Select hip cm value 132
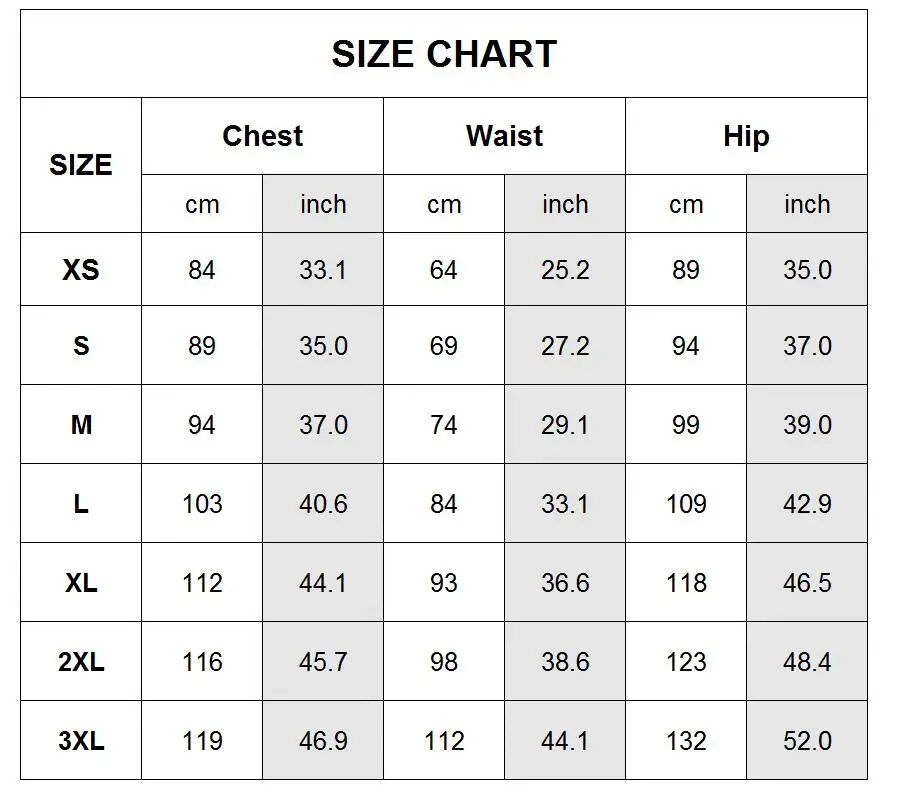Screen dimensions: 915x787 click(x=686, y=741)
